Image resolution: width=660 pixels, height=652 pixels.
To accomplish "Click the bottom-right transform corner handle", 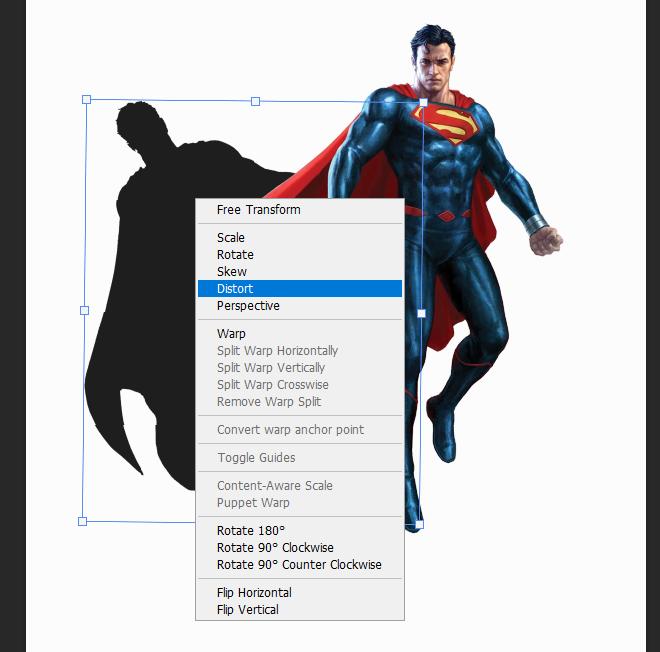I will (419, 524).
